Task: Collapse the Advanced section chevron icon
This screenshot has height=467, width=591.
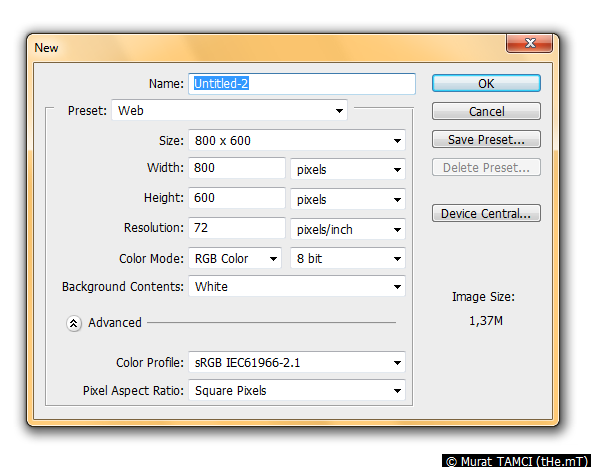Action: click(x=73, y=323)
